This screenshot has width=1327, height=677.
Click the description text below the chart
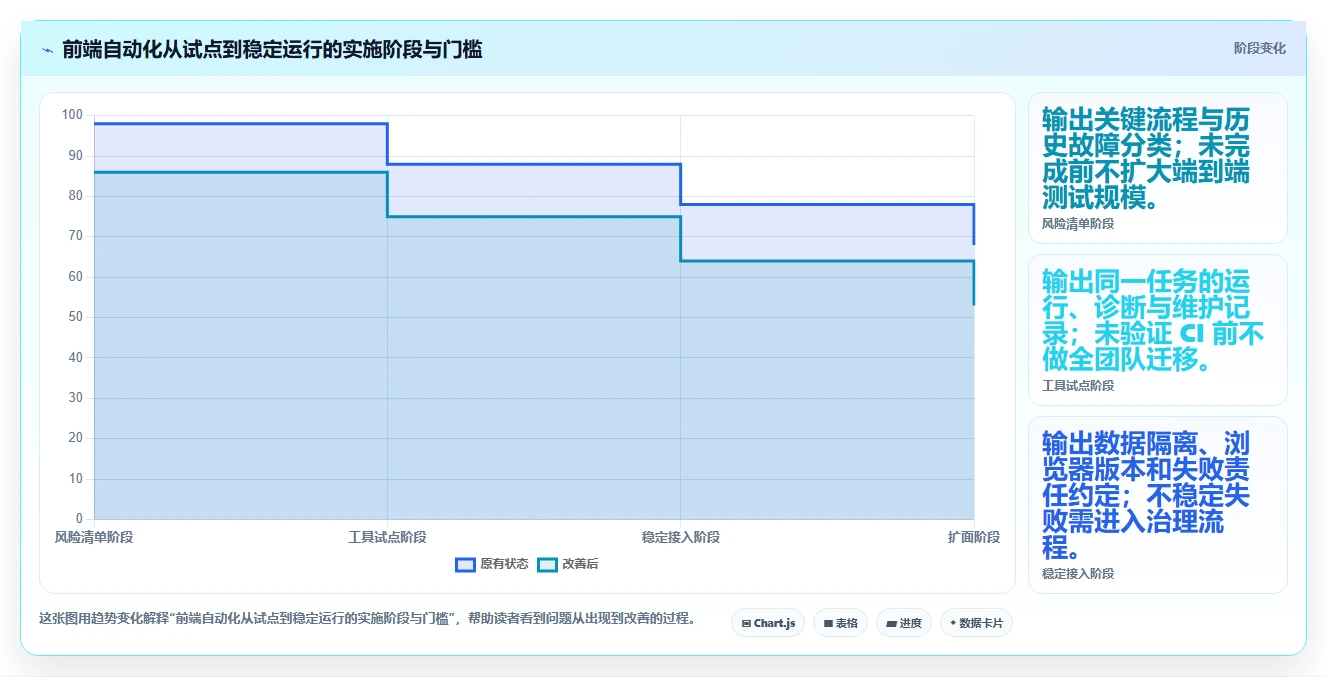pos(367,618)
